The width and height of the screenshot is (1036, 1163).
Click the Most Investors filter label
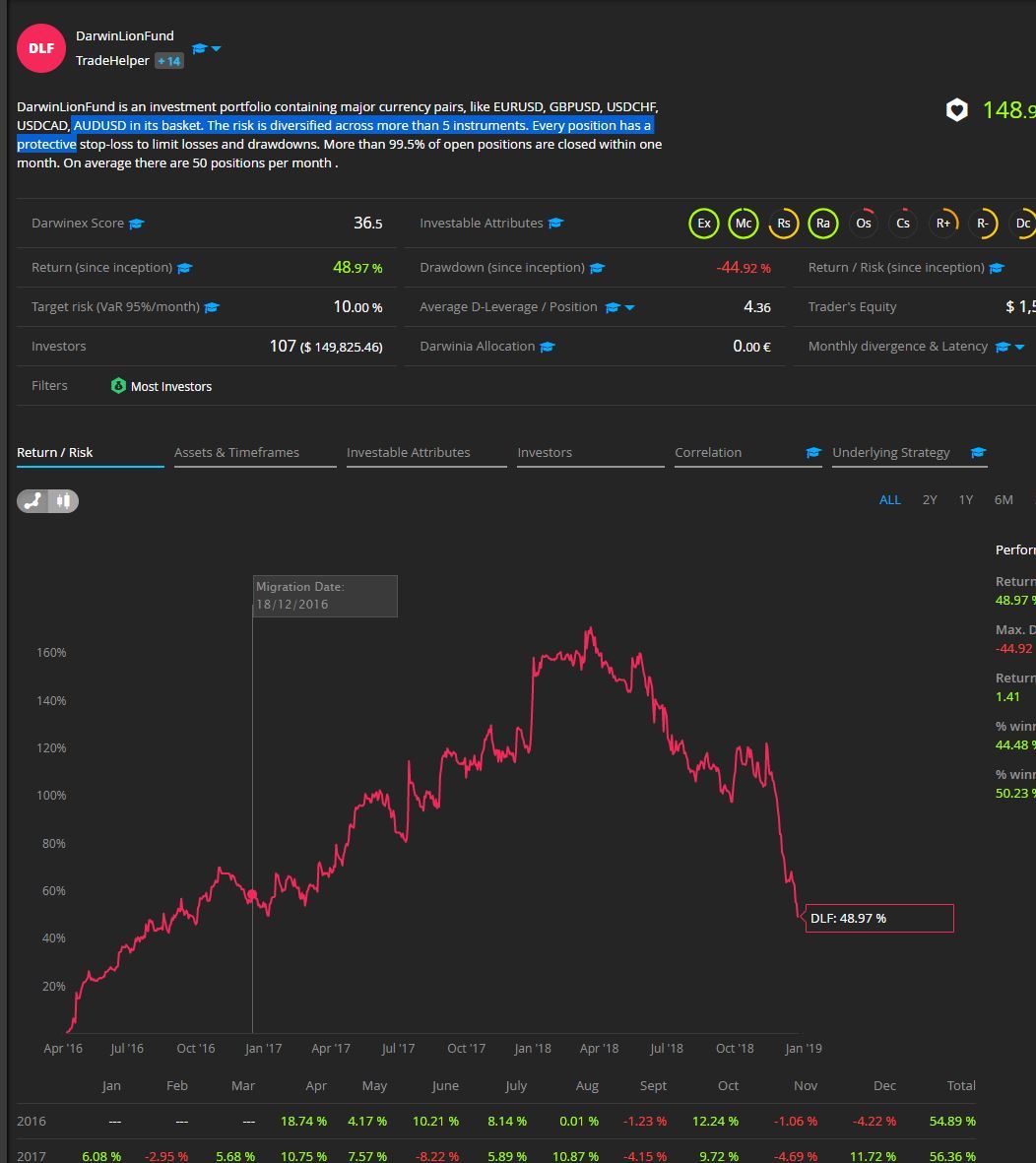171,386
